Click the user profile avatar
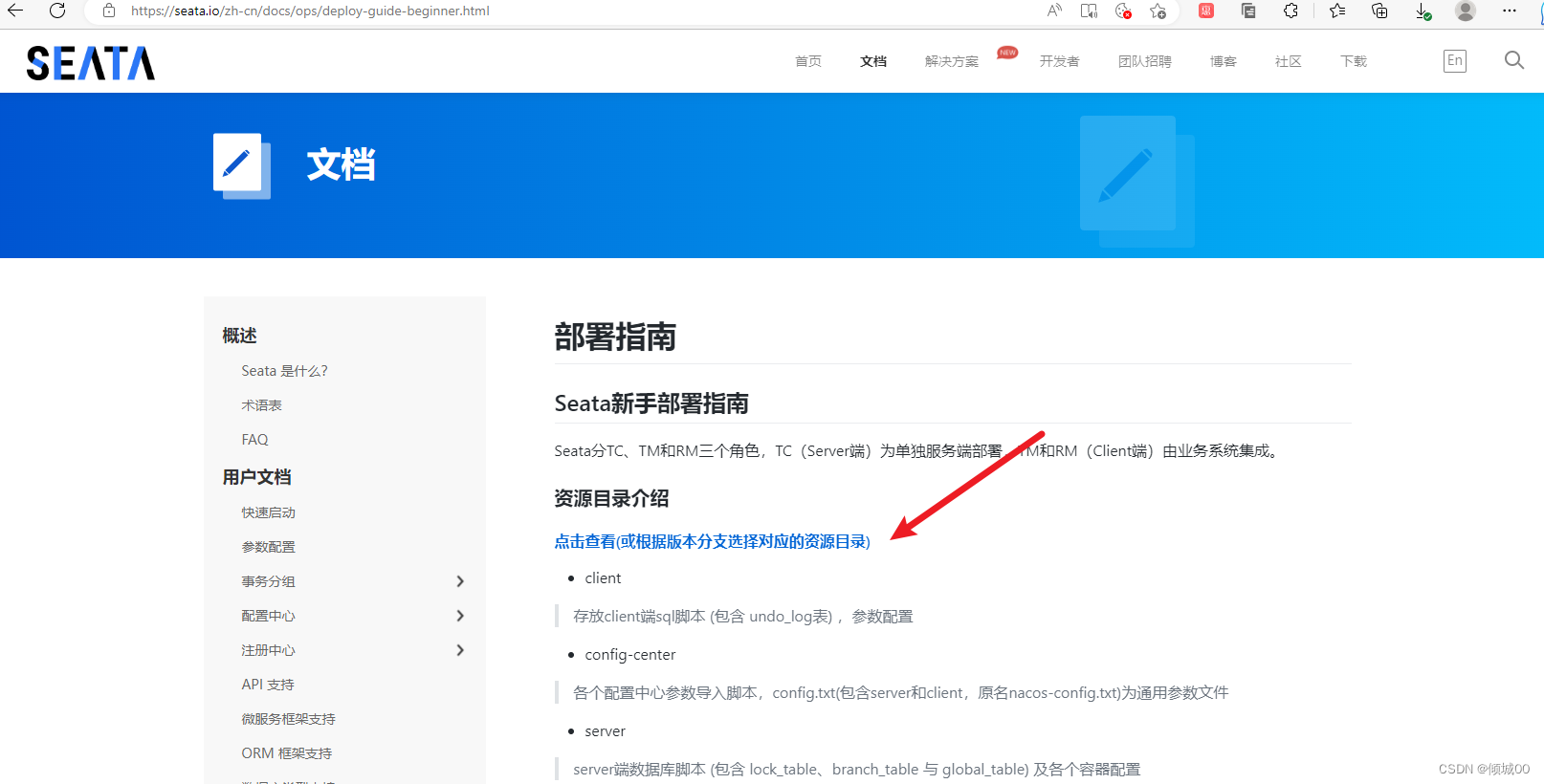The width and height of the screenshot is (1544, 784). coord(1466,11)
